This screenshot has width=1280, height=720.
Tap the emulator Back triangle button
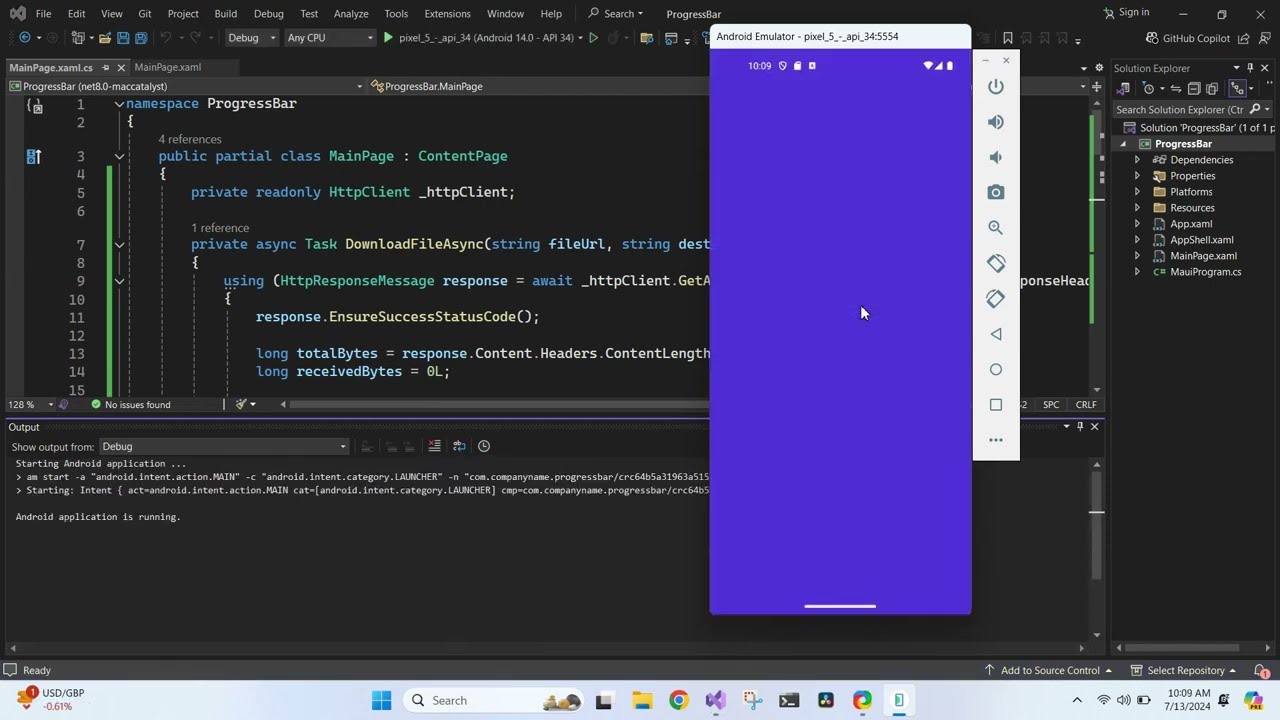pyautogui.click(x=995, y=334)
